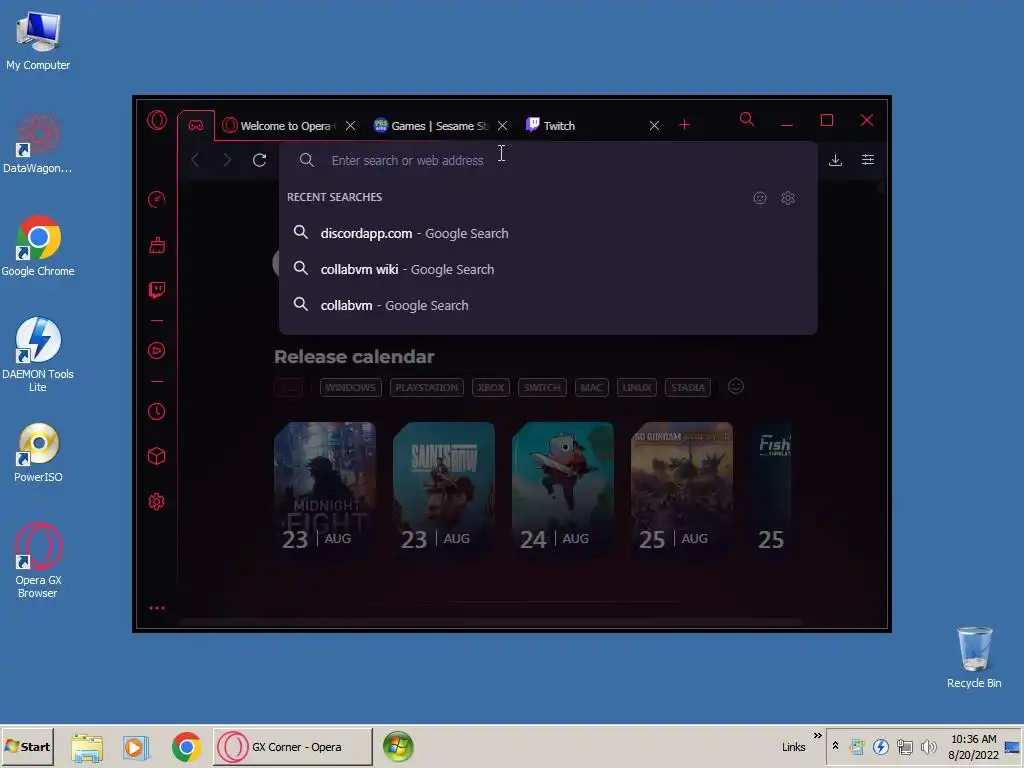The height and width of the screenshot is (768, 1024).
Task: Open GX Cleaner broom in sidebar
Action: pos(157,245)
